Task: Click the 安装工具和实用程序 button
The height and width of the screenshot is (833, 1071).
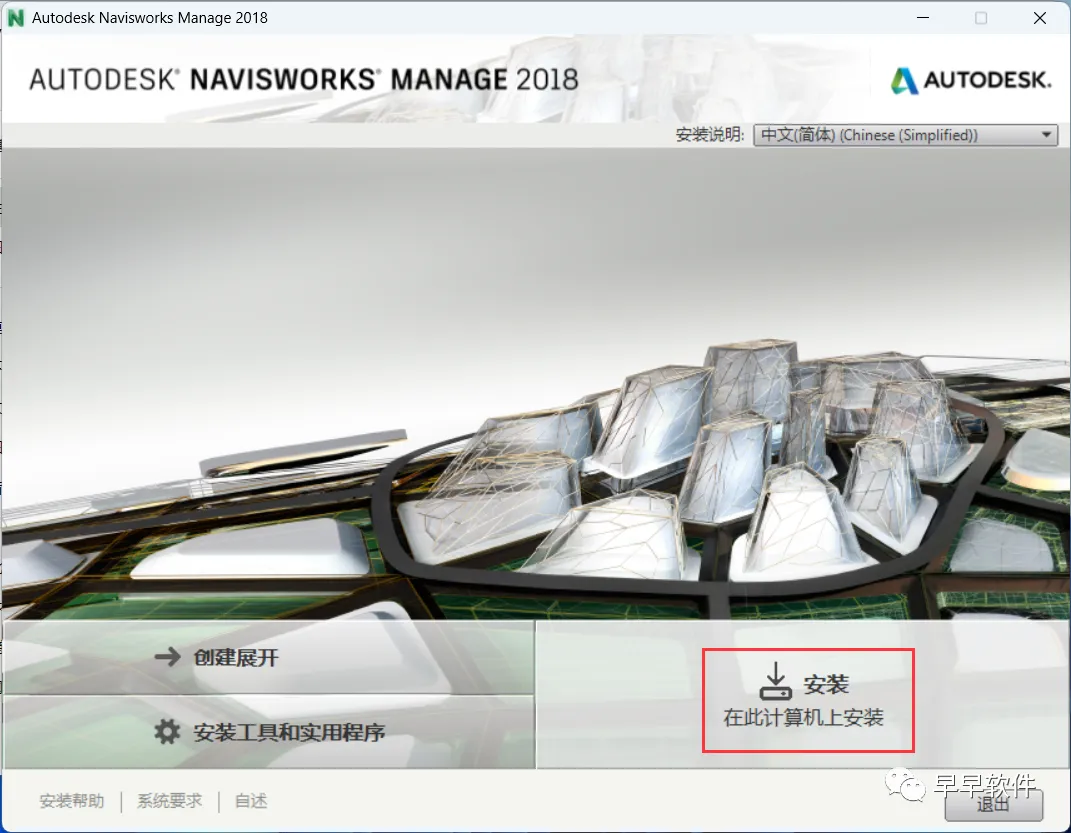Action: pos(269,732)
